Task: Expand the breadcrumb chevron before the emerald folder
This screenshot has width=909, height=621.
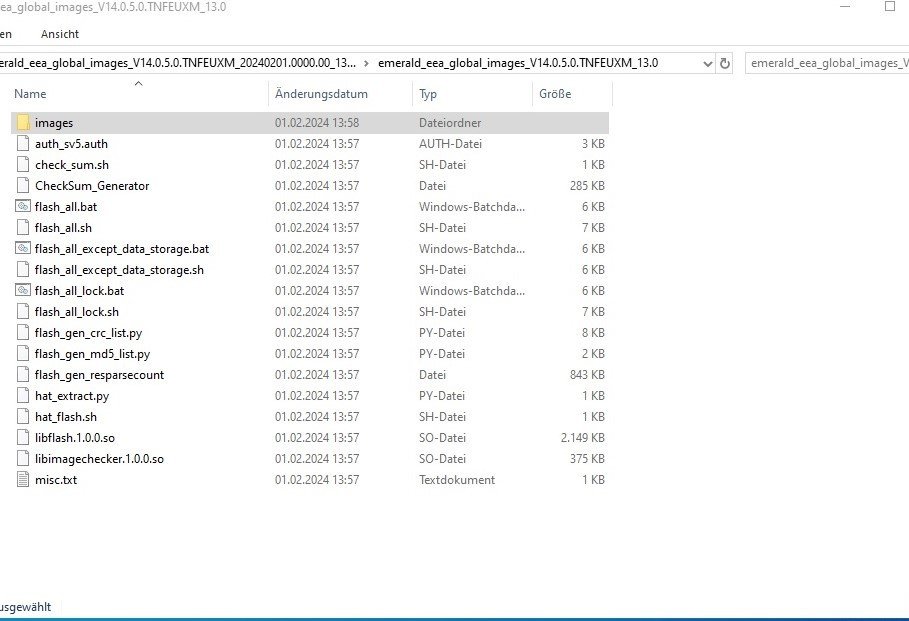Action: point(366,63)
